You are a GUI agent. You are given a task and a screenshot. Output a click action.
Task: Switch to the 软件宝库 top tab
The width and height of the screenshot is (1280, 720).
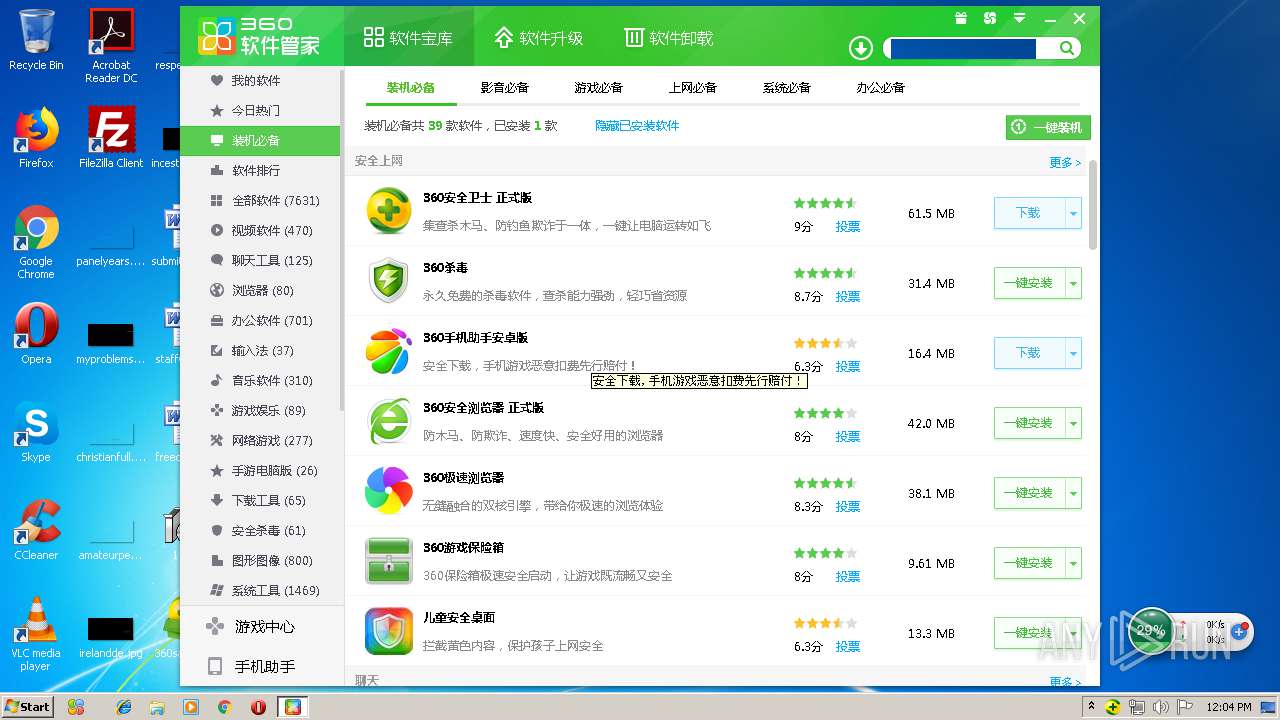tap(408, 38)
